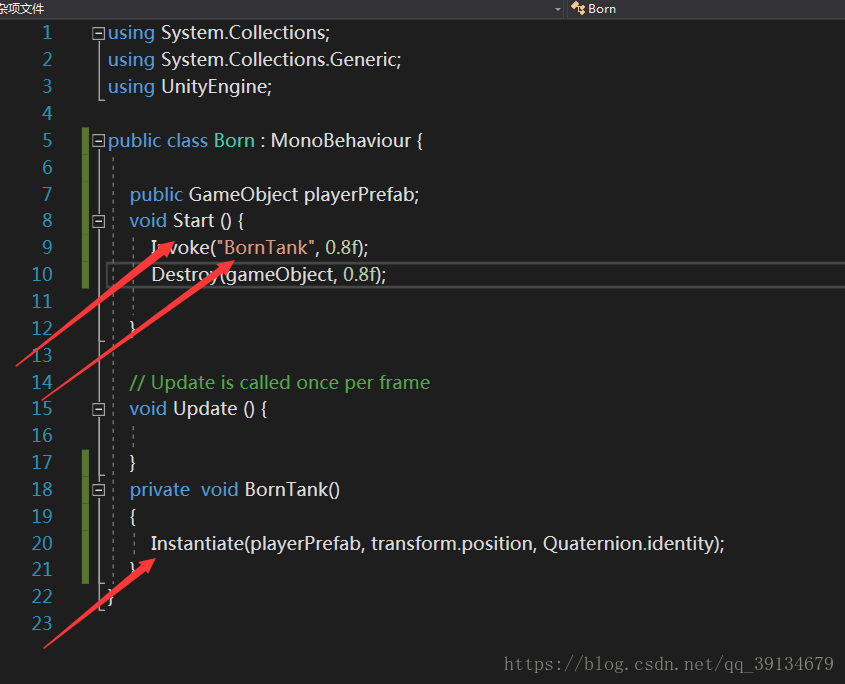Select line number 20 in the gutter
The height and width of the screenshot is (684, 845).
tap(42, 543)
